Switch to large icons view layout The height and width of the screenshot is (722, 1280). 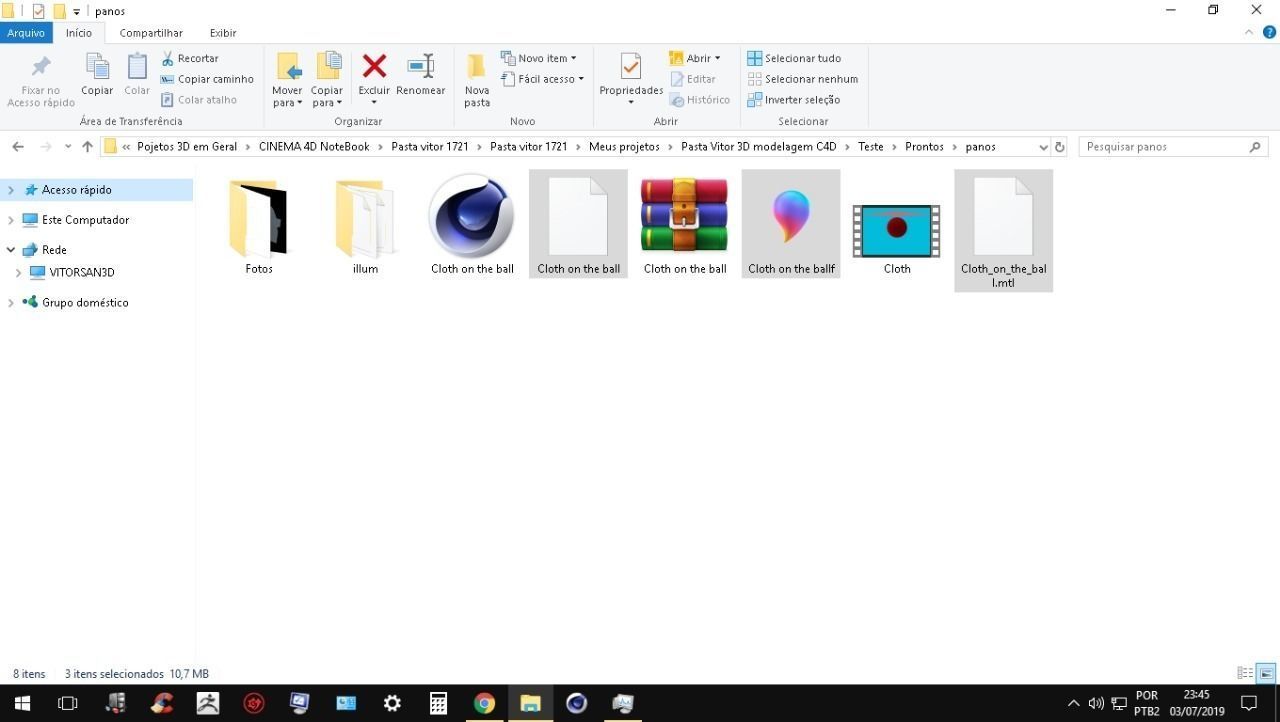[x=1266, y=674]
